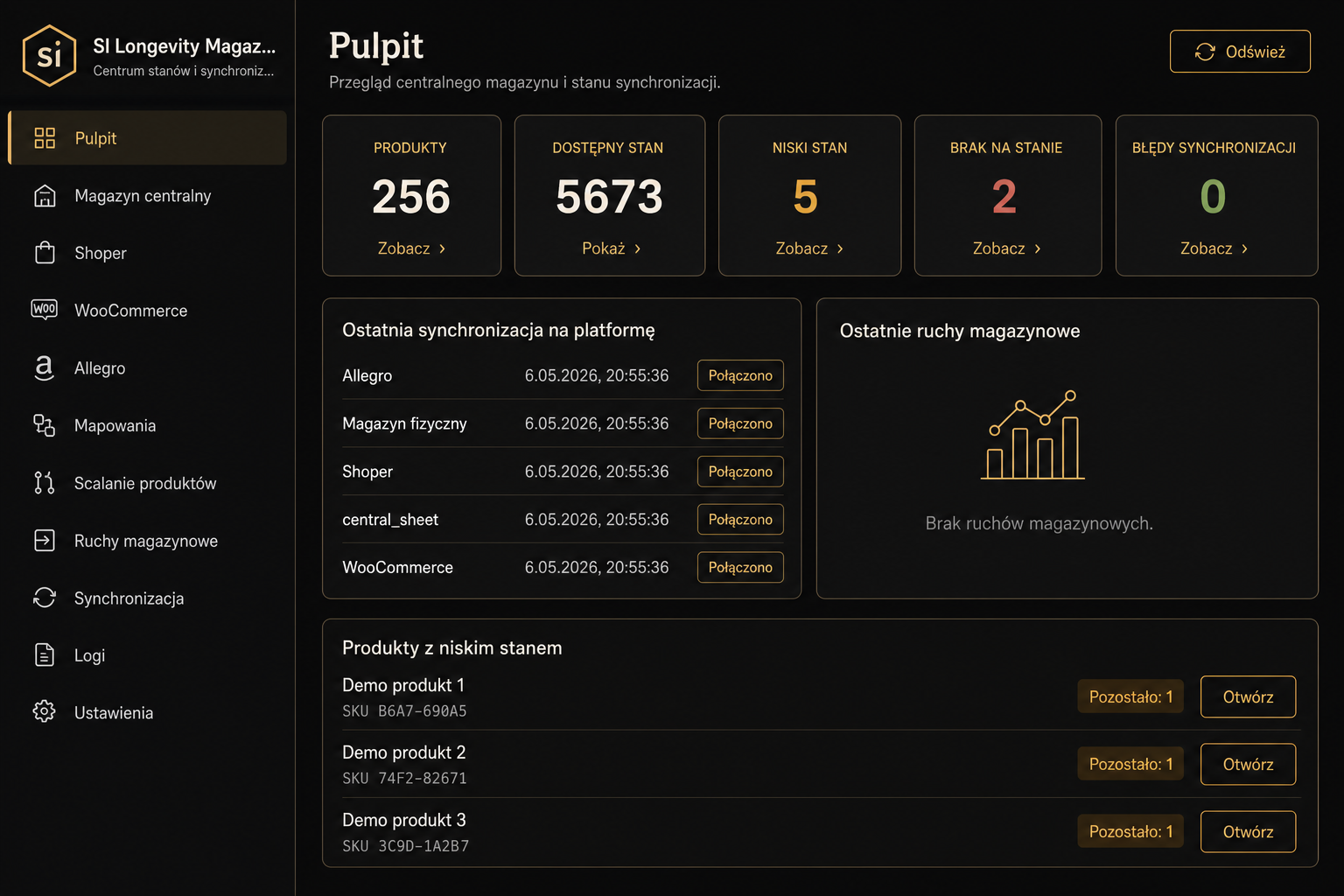Click the chevron next to Pokaż

click(x=638, y=248)
